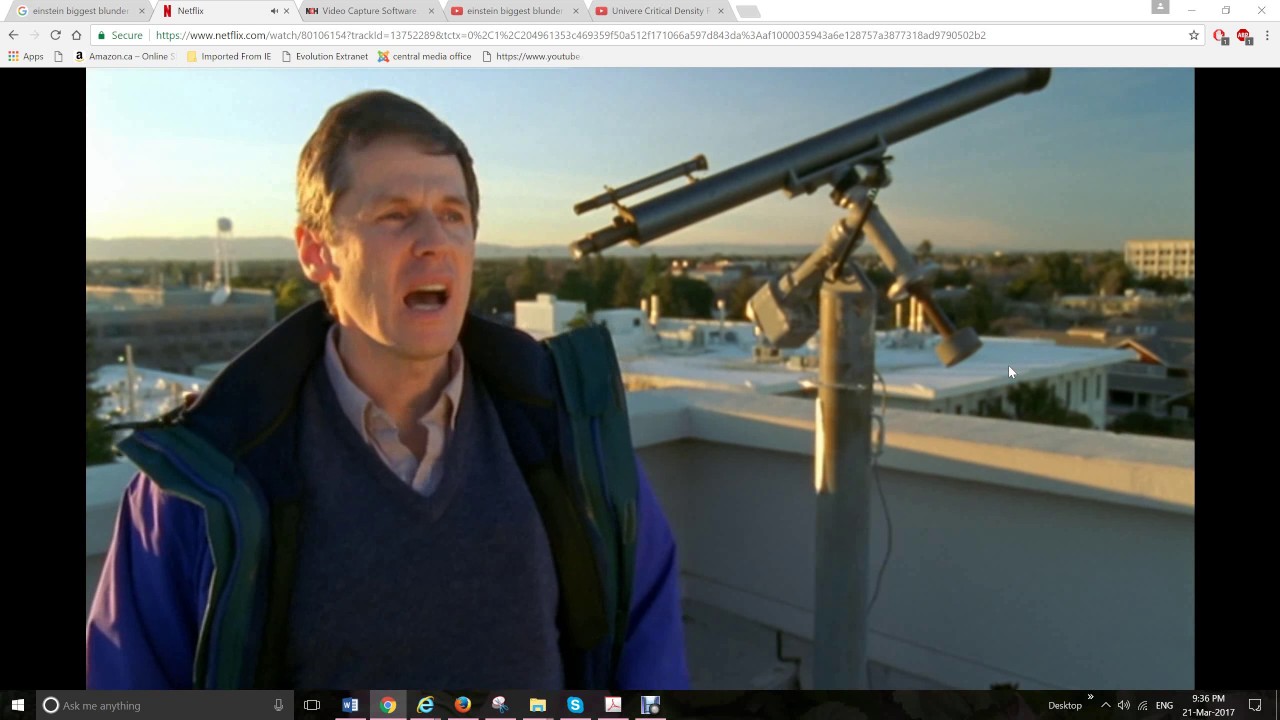Viewport: 1280px width, 720px height.
Task: Open the Windows Start menu
Action: pyautogui.click(x=17, y=705)
